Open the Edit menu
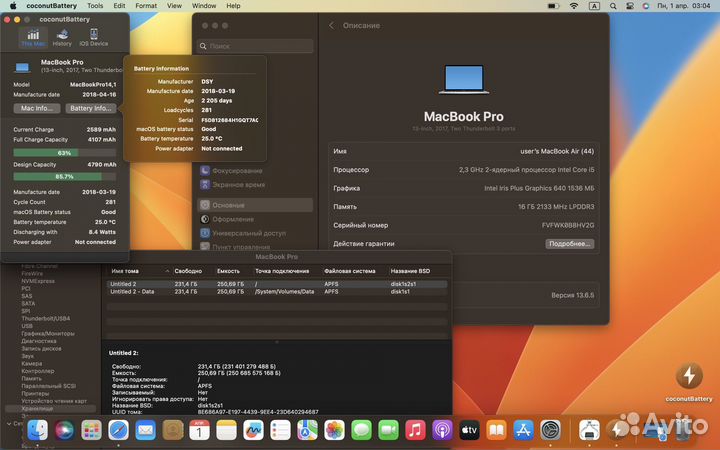The width and height of the screenshot is (720, 450). pos(119,6)
